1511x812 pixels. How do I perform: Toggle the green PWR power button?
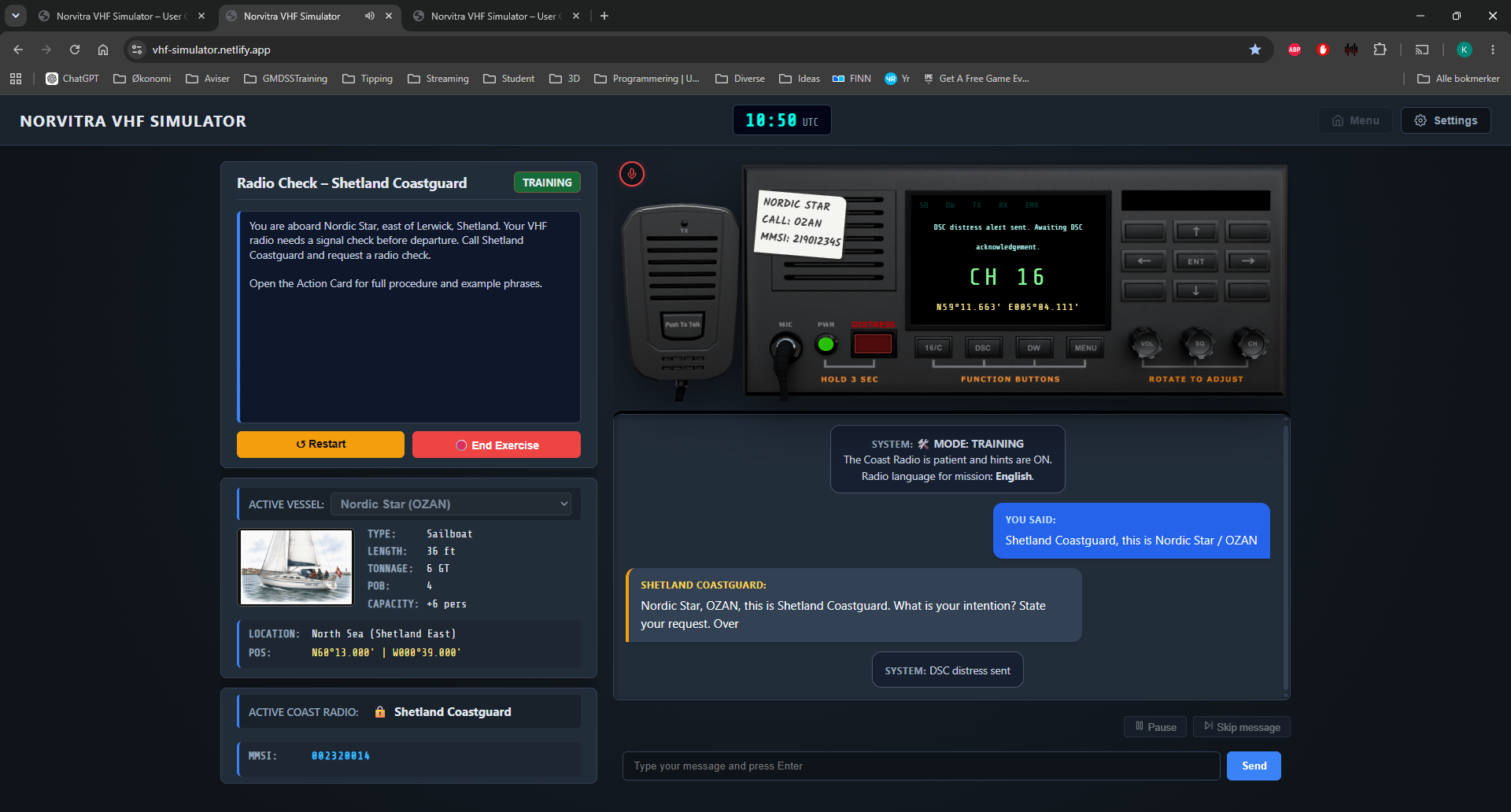[826, 344]
